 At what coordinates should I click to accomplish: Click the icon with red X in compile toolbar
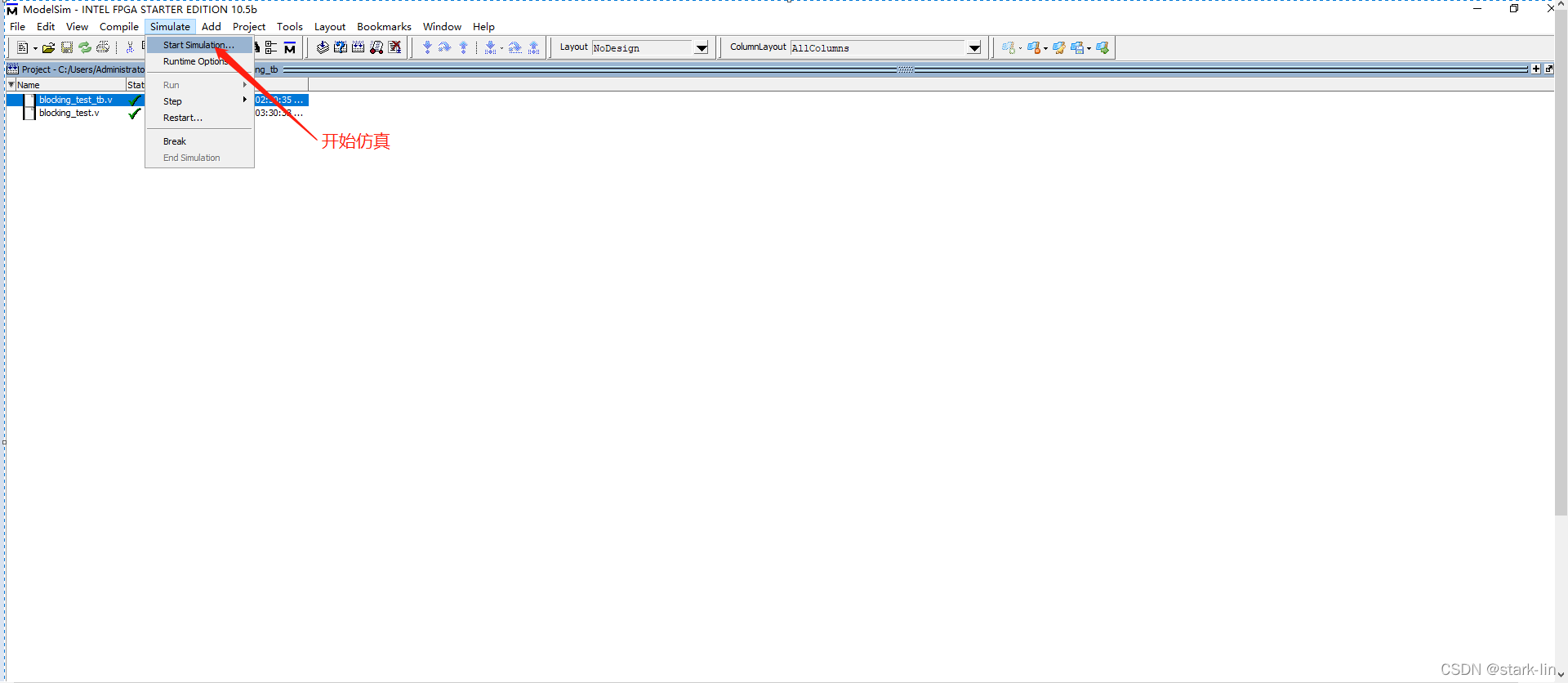[x=394, y=47]
